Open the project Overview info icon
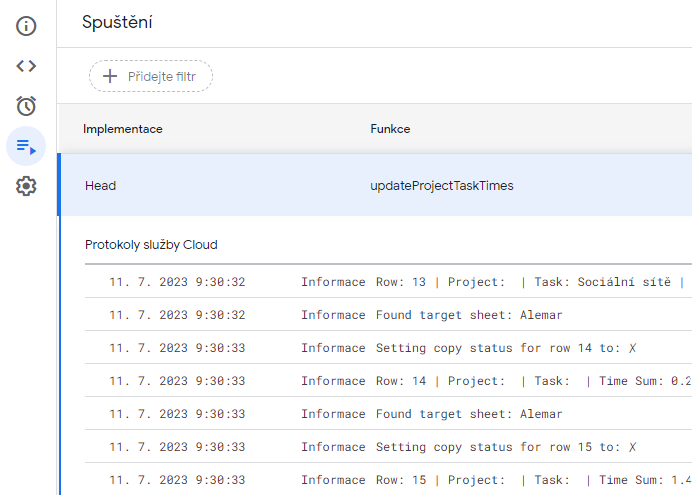Screen dimensions: 692x495 click(x=26, y=26)
